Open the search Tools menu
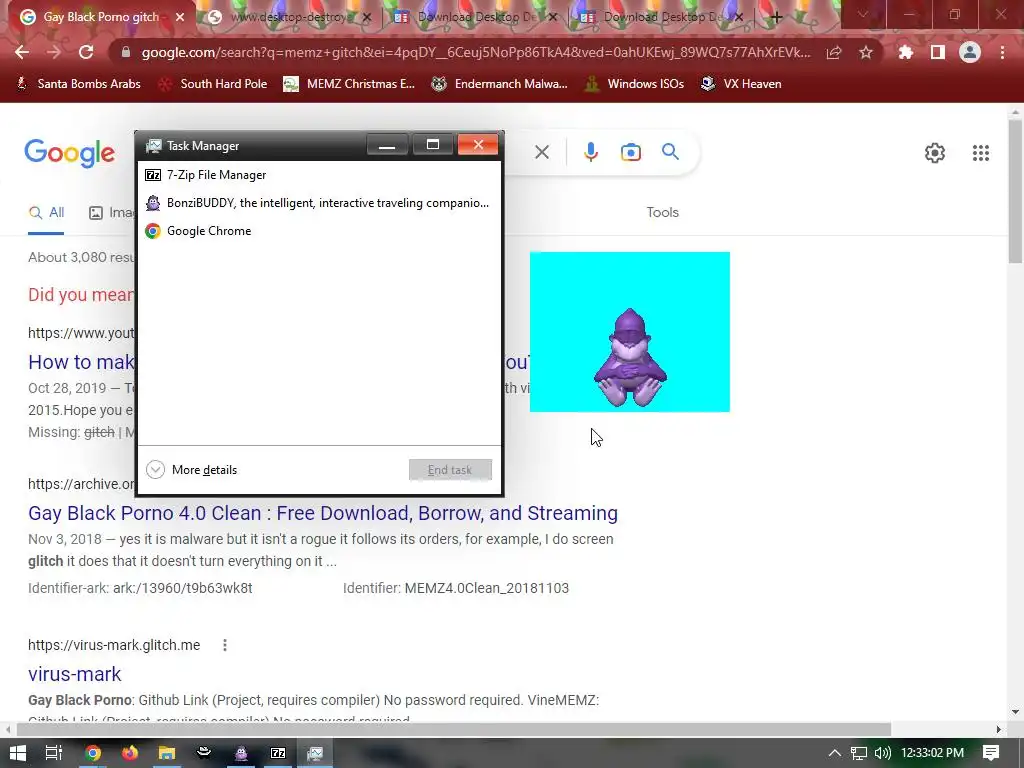Image resolution: width=1024 pixels, height=768 pixels. [x=662, y=212]
